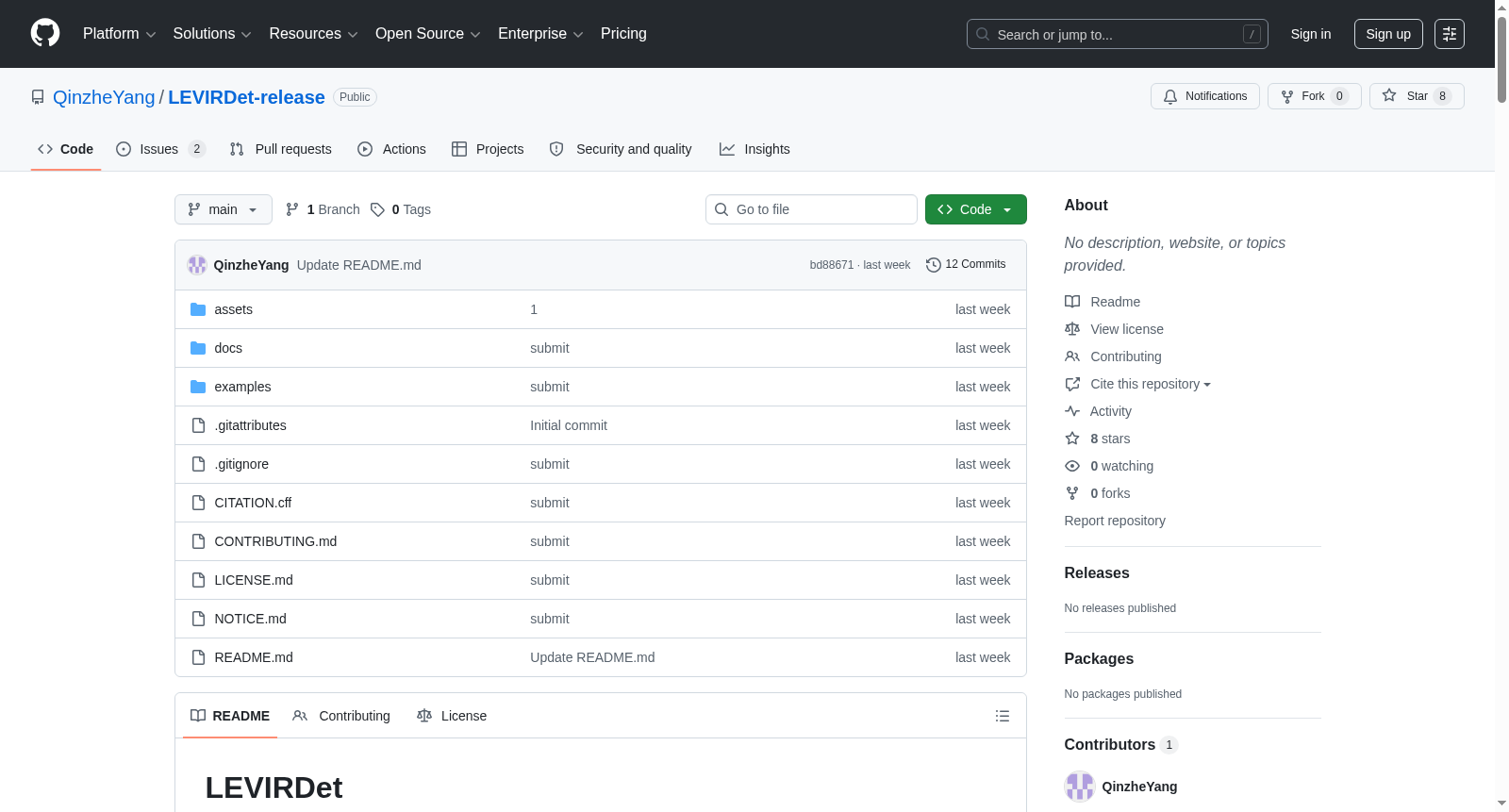1509x812 pixels.
Task: Select the README tab
Action: pos(230,716)
